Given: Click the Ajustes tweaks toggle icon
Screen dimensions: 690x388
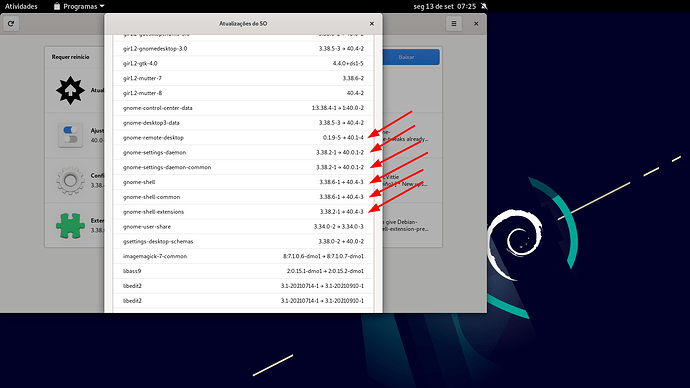Looking at the screenshot, I should [x=70, y=135].
